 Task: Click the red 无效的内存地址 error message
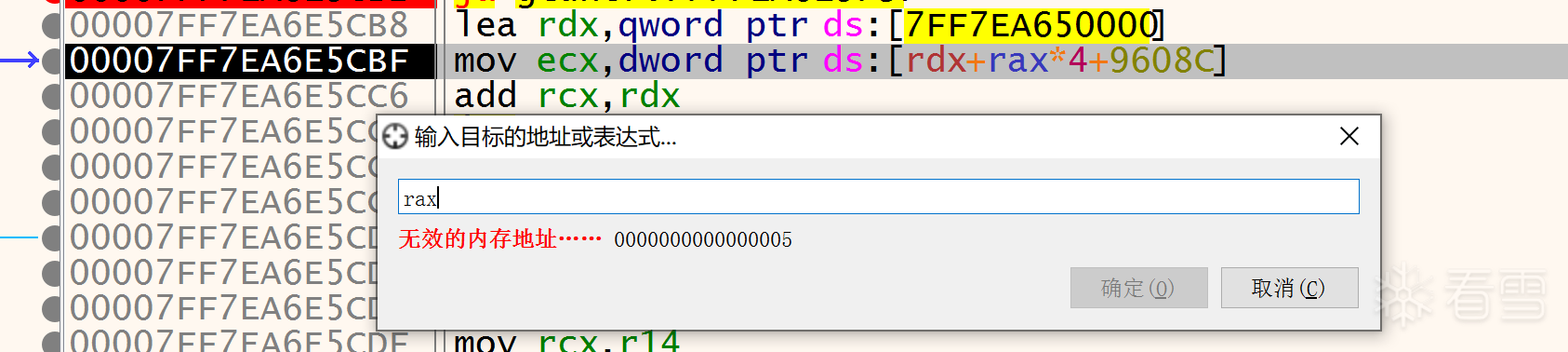(x=500, y=239)
